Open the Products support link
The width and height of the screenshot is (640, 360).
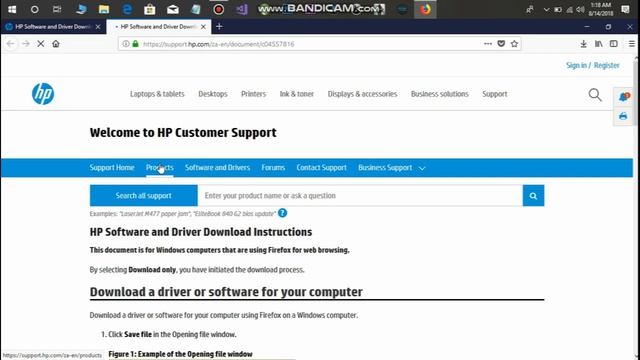[160, 168]
